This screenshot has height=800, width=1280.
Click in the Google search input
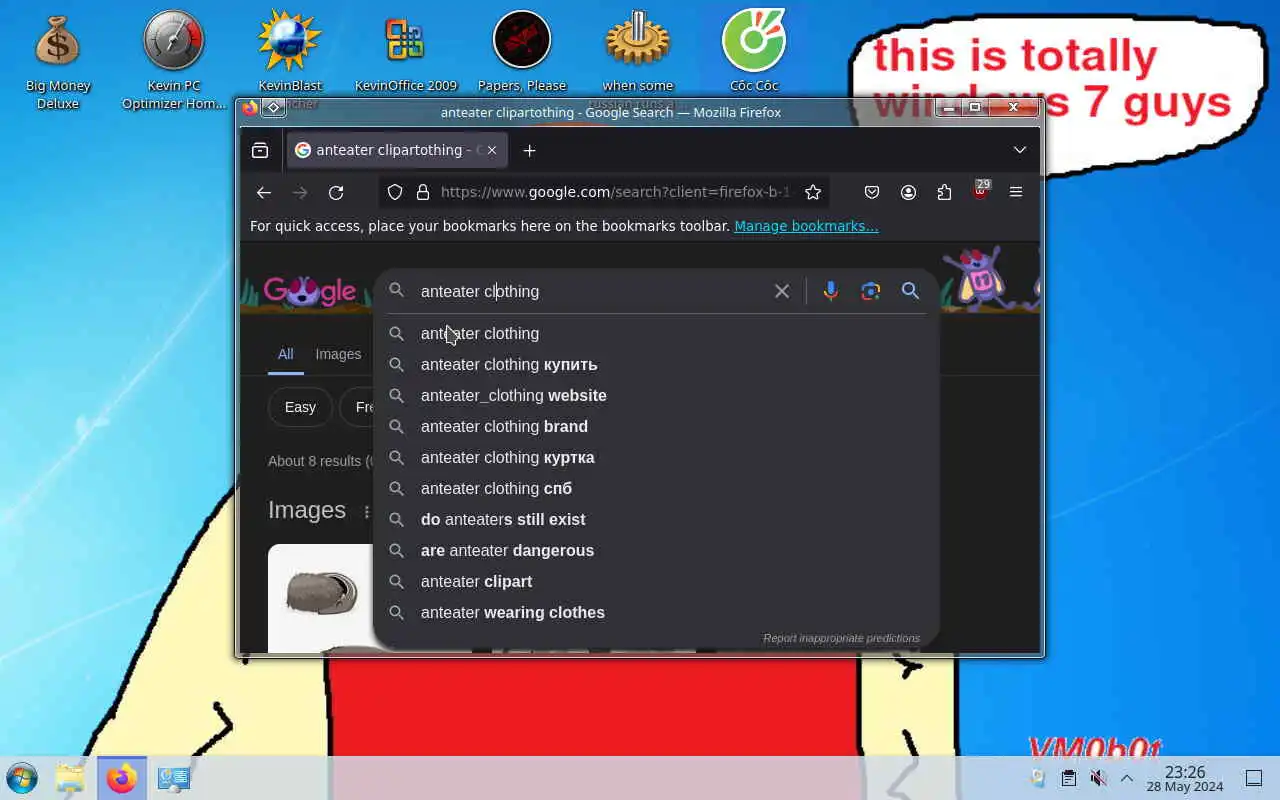point(590,291)
